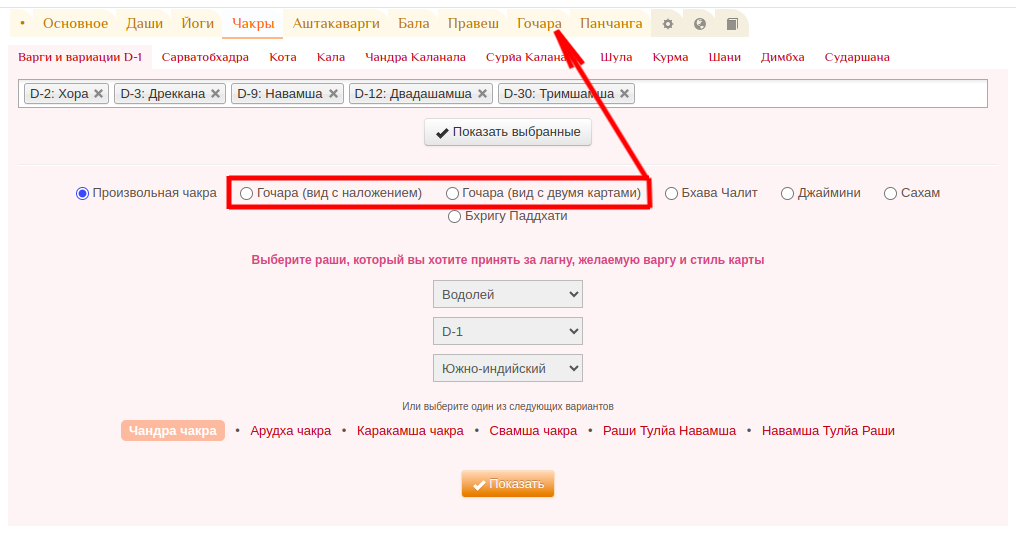Remove the D-2: Хора tag
This screenshot has width=1016, height=537.
click(x=98, y=93)
